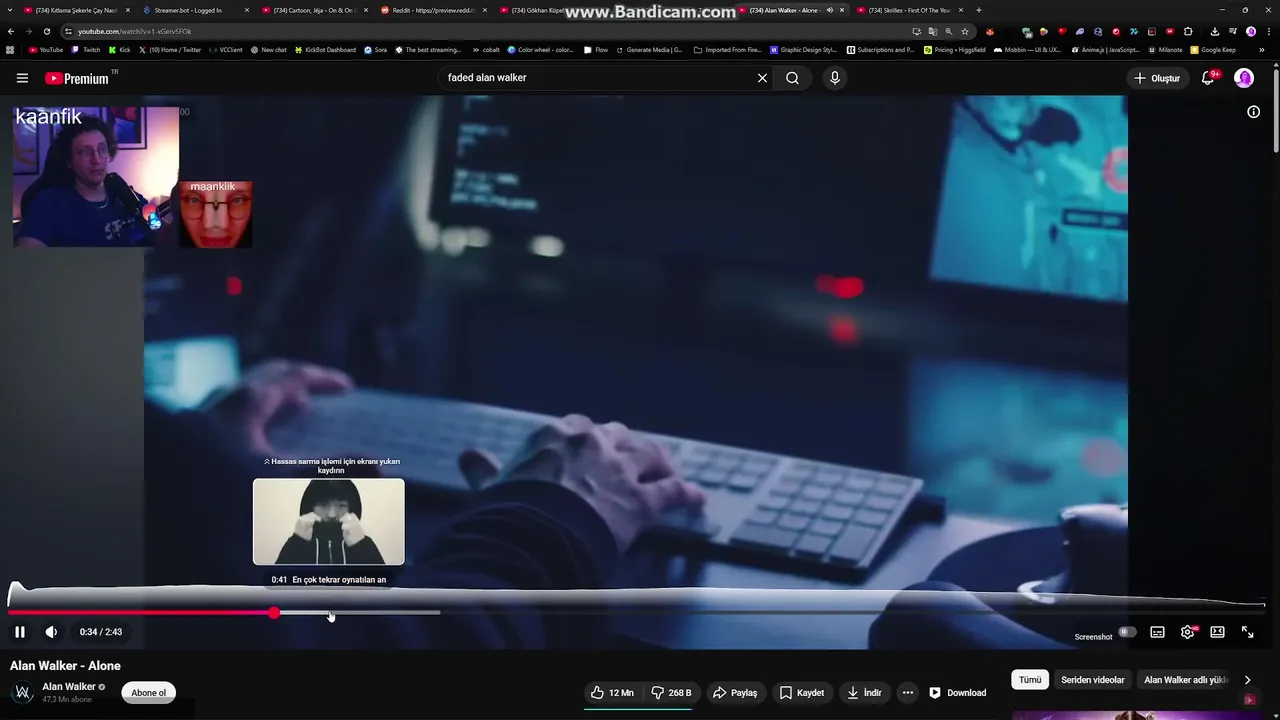Subscribe with the Abone ol button
Screen dimensions: 1280x720
click(149, 693)
